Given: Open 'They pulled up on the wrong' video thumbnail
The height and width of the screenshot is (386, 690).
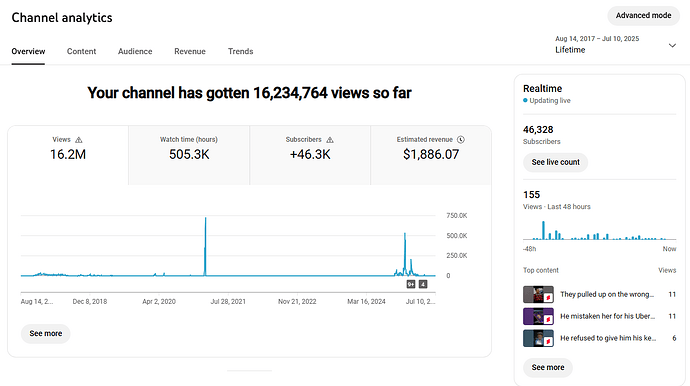Looking at the screenshot, I should tap(538, 294).
